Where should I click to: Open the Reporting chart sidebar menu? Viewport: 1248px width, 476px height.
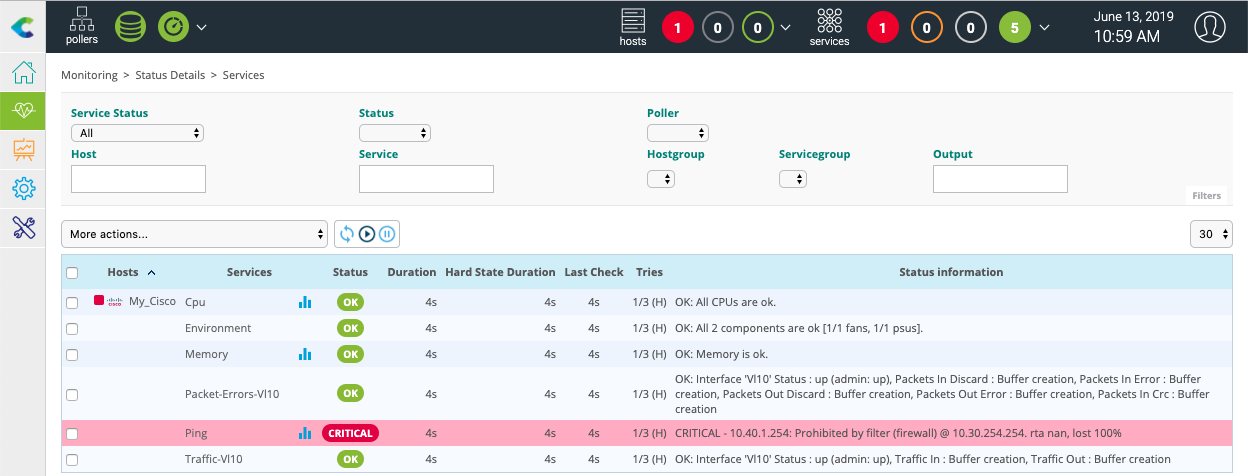23,149
